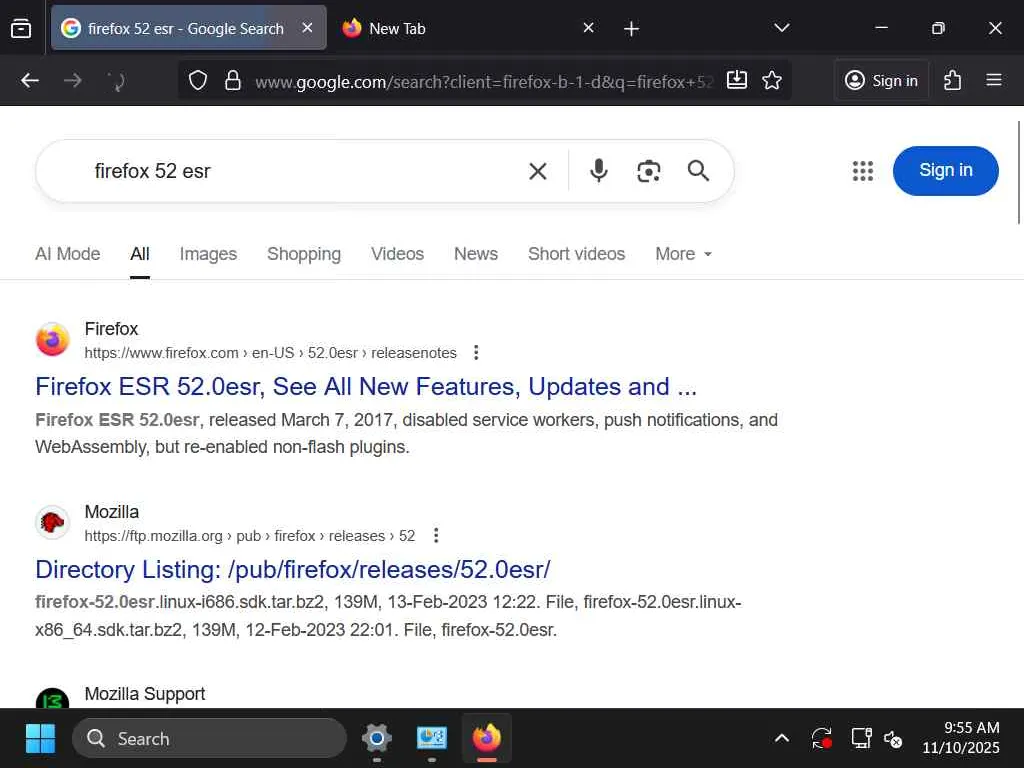Open Directory Listing 52.0esr link

[293, 569]
